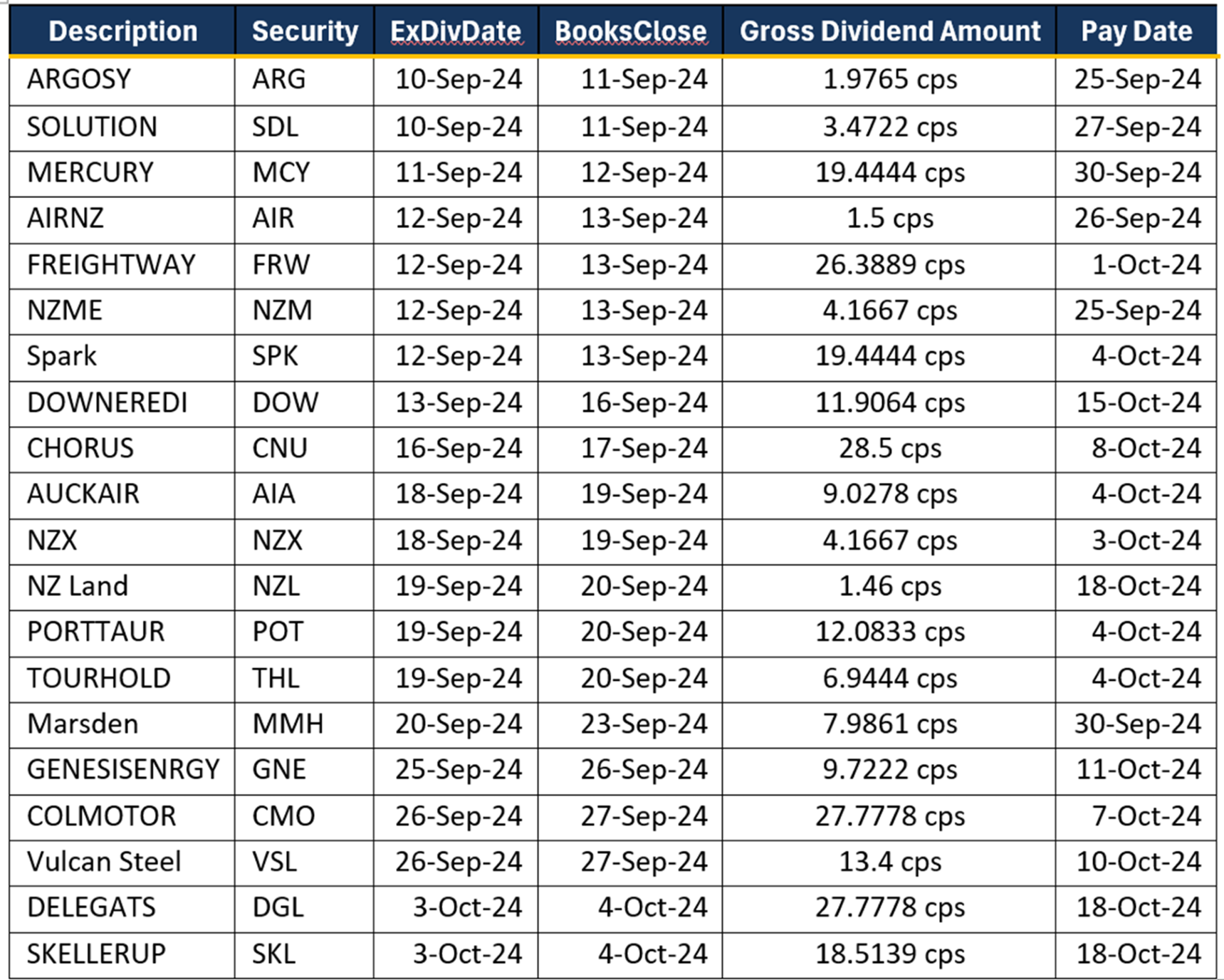The height and width of the screenshot is (980, 1224).
Task: Click the Security column header
Action: click(305, 31)
